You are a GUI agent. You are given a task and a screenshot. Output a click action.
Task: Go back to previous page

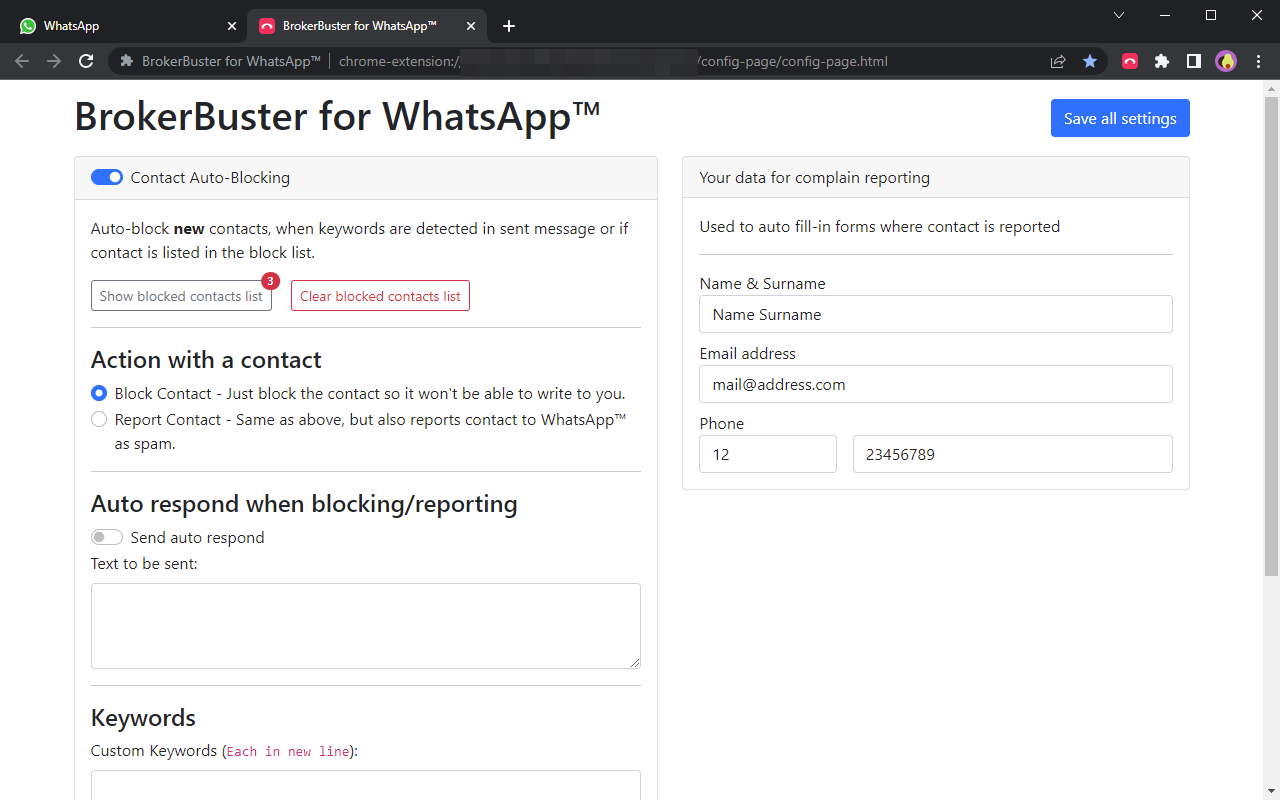pos(22,61)
